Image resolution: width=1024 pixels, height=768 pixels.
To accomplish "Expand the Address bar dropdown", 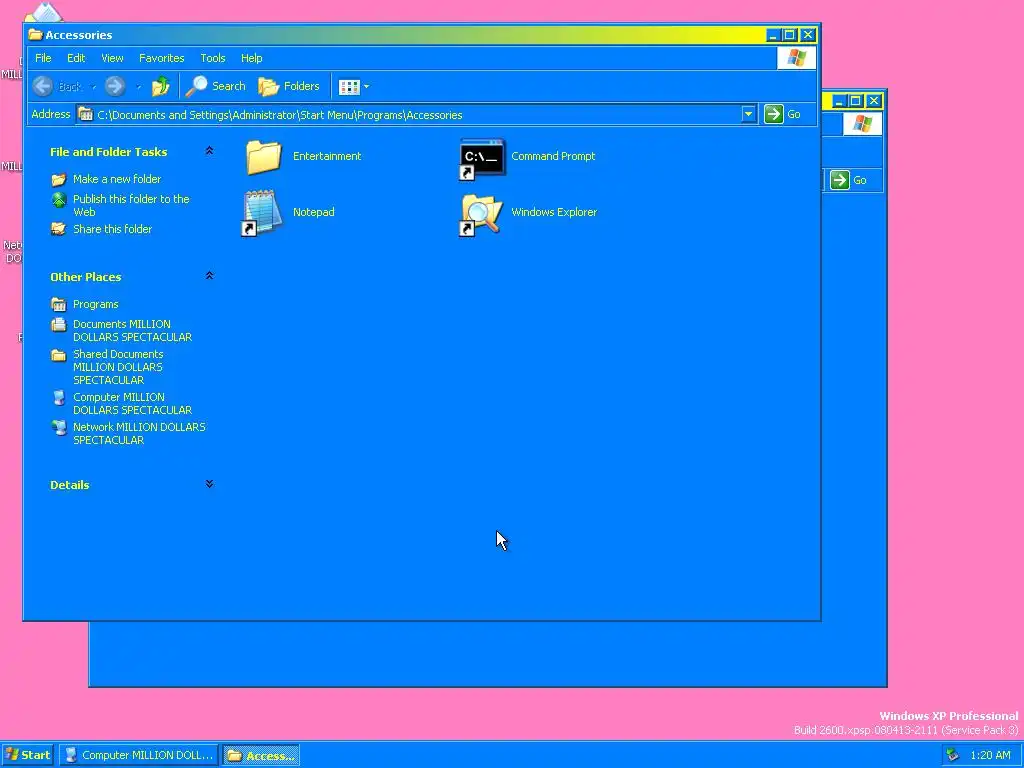I will pyautogui.click(x=748, y=114).
